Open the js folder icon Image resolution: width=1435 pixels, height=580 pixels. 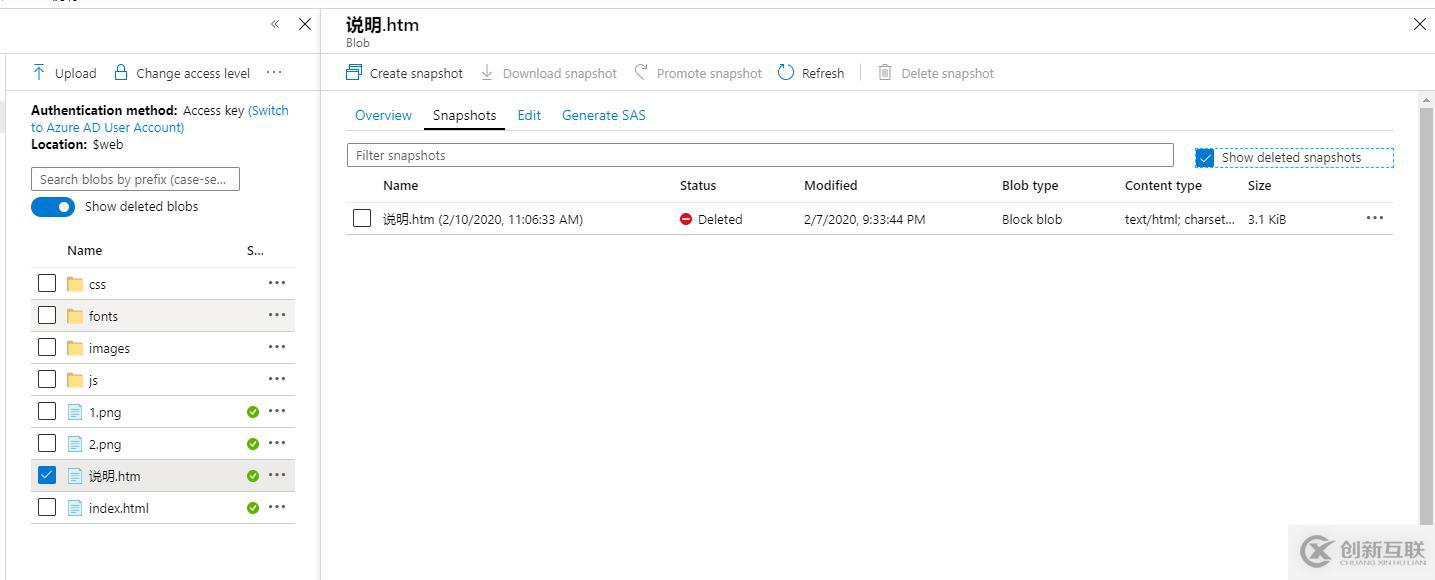pyautogui.click(x=75, y=380)
